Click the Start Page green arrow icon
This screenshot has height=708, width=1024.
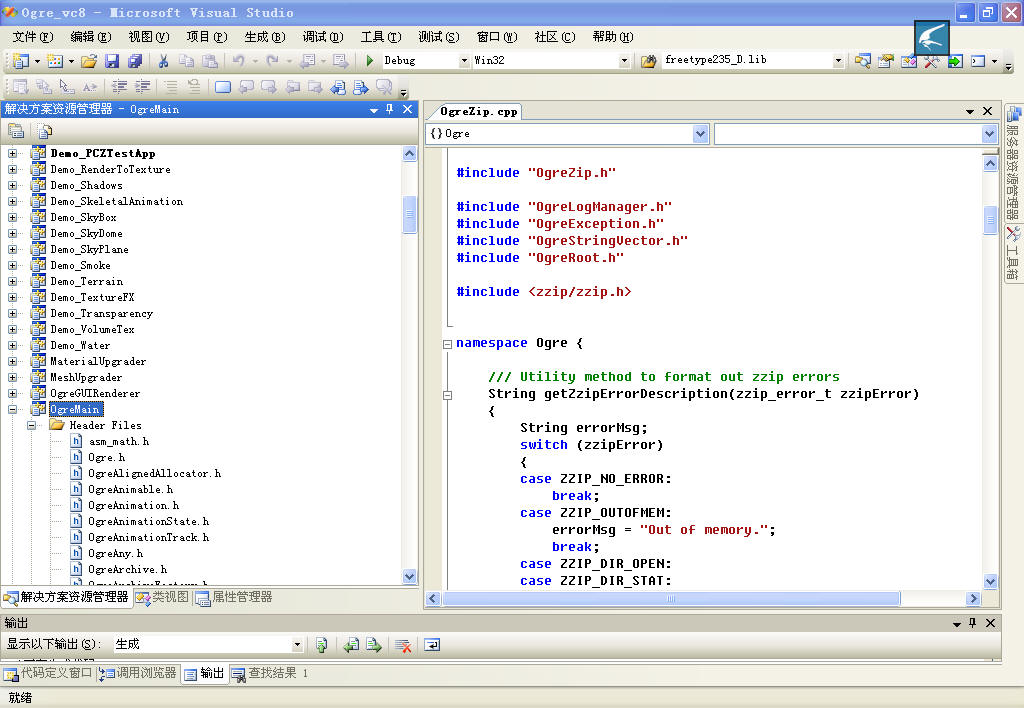click(955, 61)
